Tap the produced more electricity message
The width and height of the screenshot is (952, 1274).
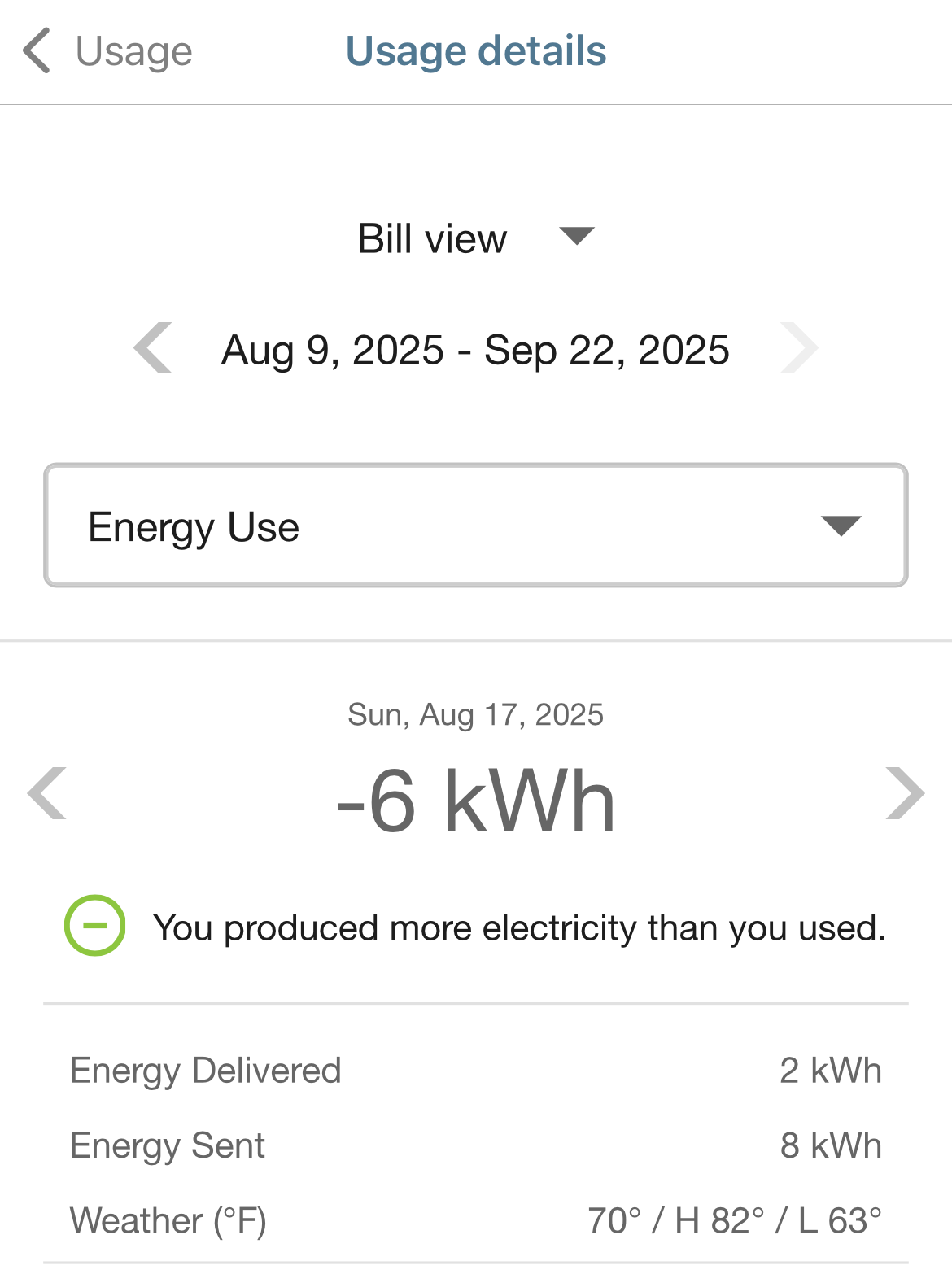point(519,928)
